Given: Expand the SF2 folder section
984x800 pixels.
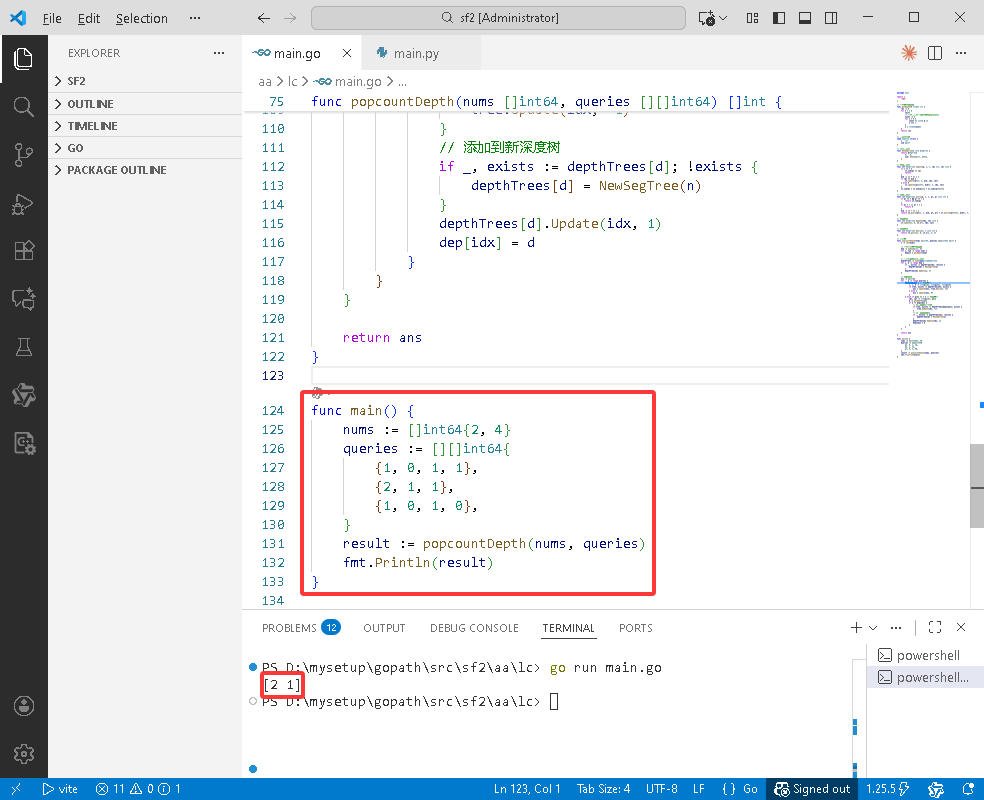Looking at the screenshot, I should (x=145, y=81).
